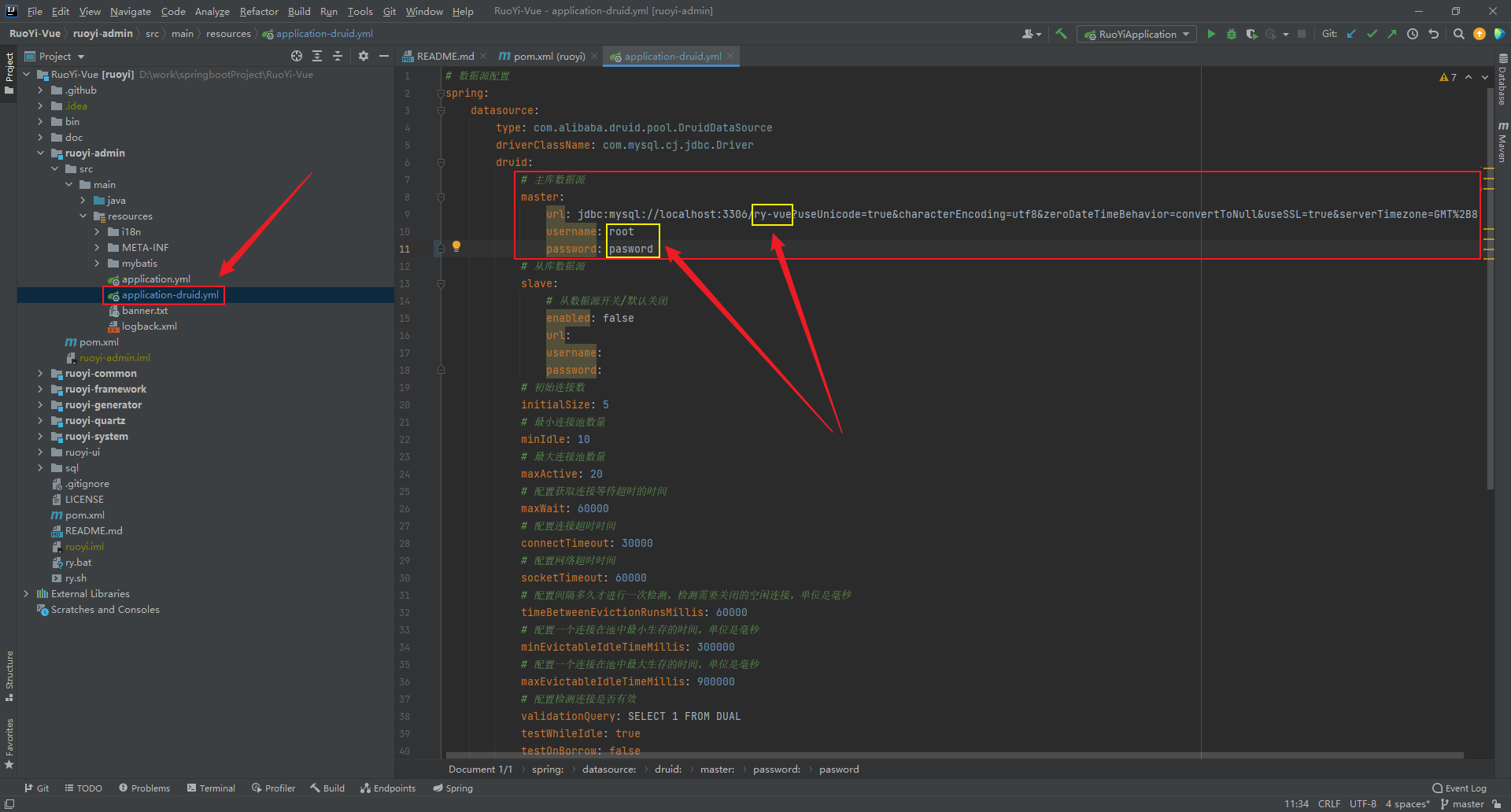Go to next highlighted problem arrow

[x=1485, y=77]
